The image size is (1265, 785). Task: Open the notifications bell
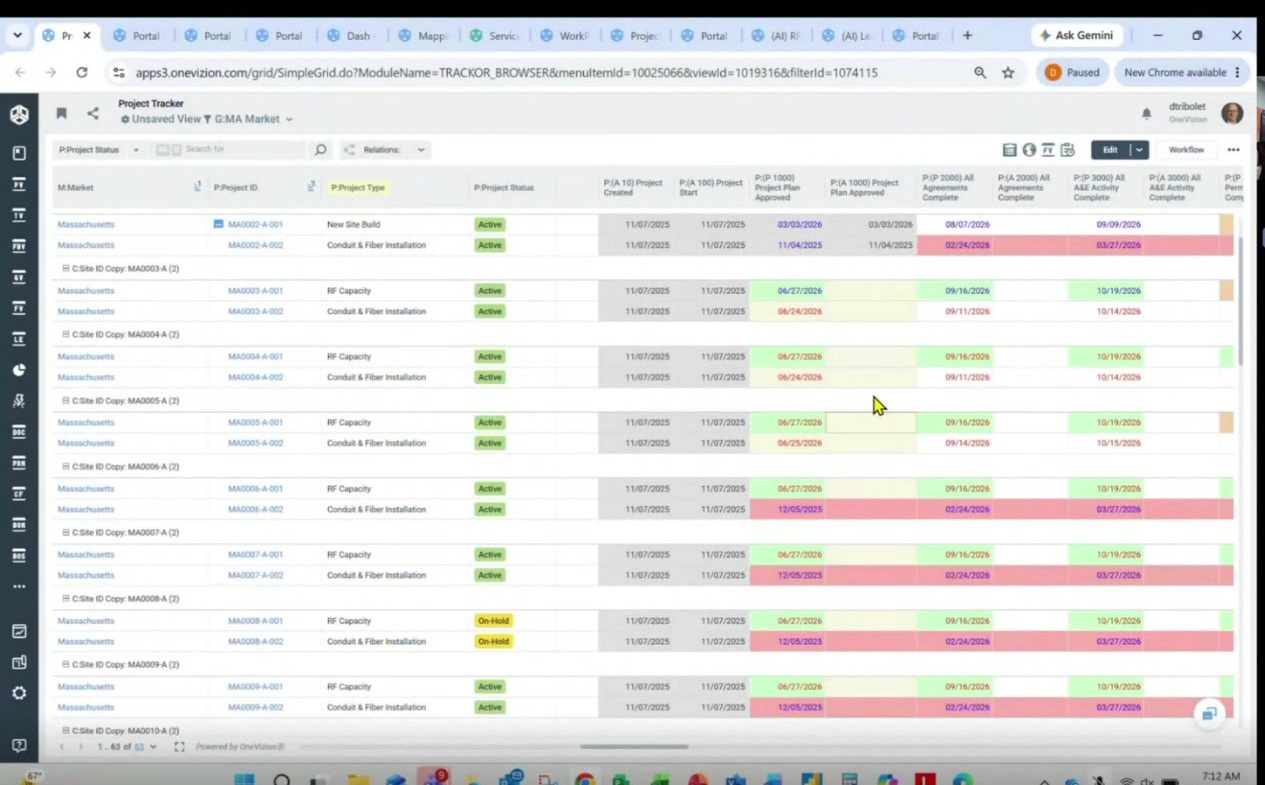[x=1147, y=114]
